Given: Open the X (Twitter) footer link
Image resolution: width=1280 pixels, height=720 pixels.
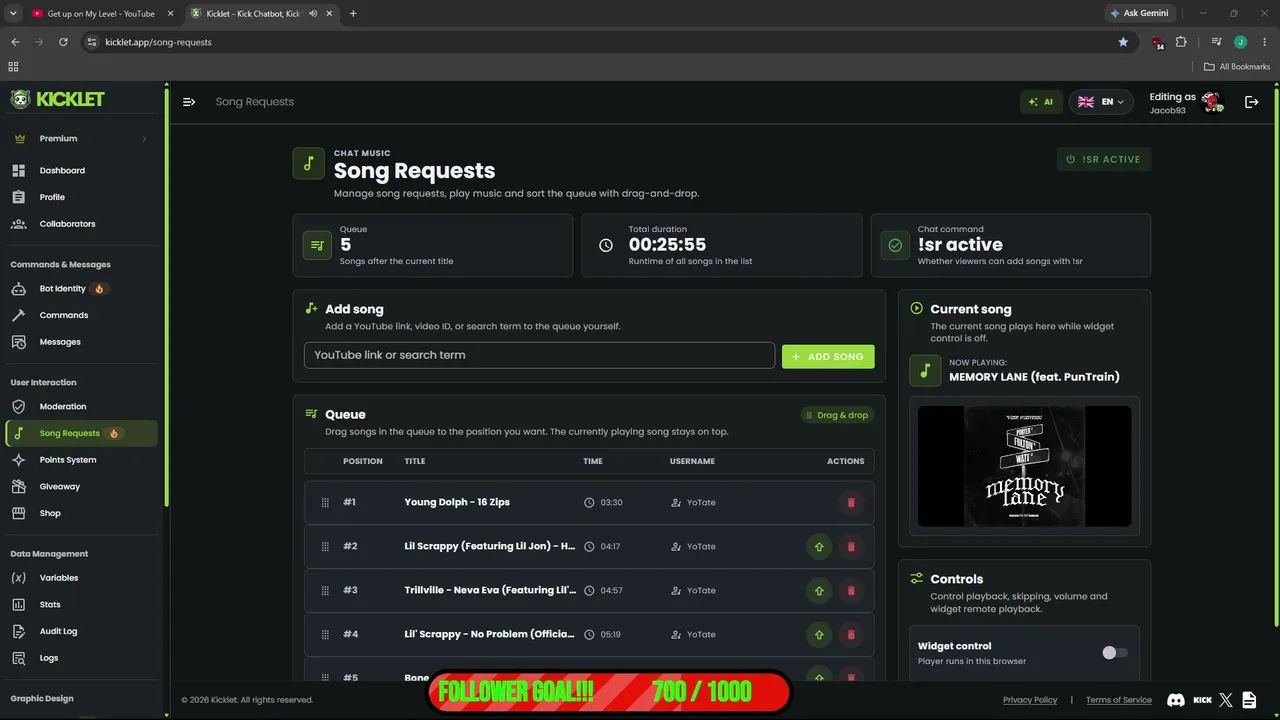Looking at the screenshot, I should 1226,700.
